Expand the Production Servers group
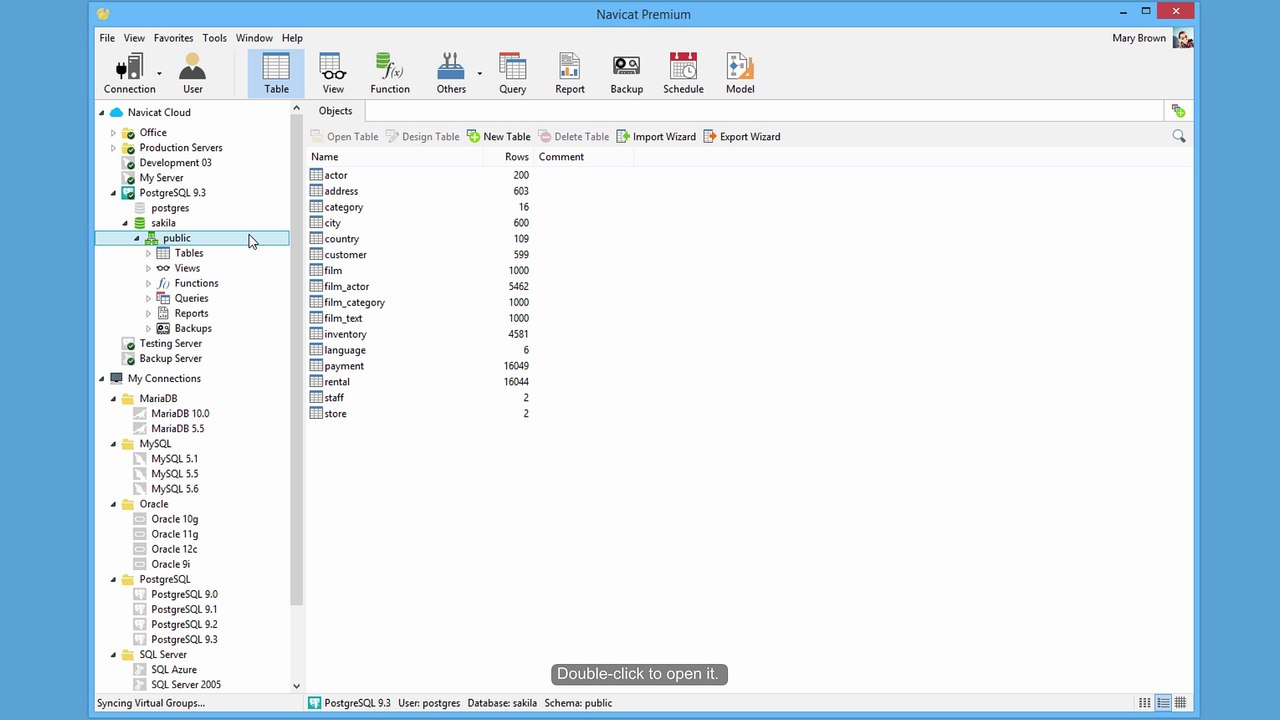 [113, 148]
